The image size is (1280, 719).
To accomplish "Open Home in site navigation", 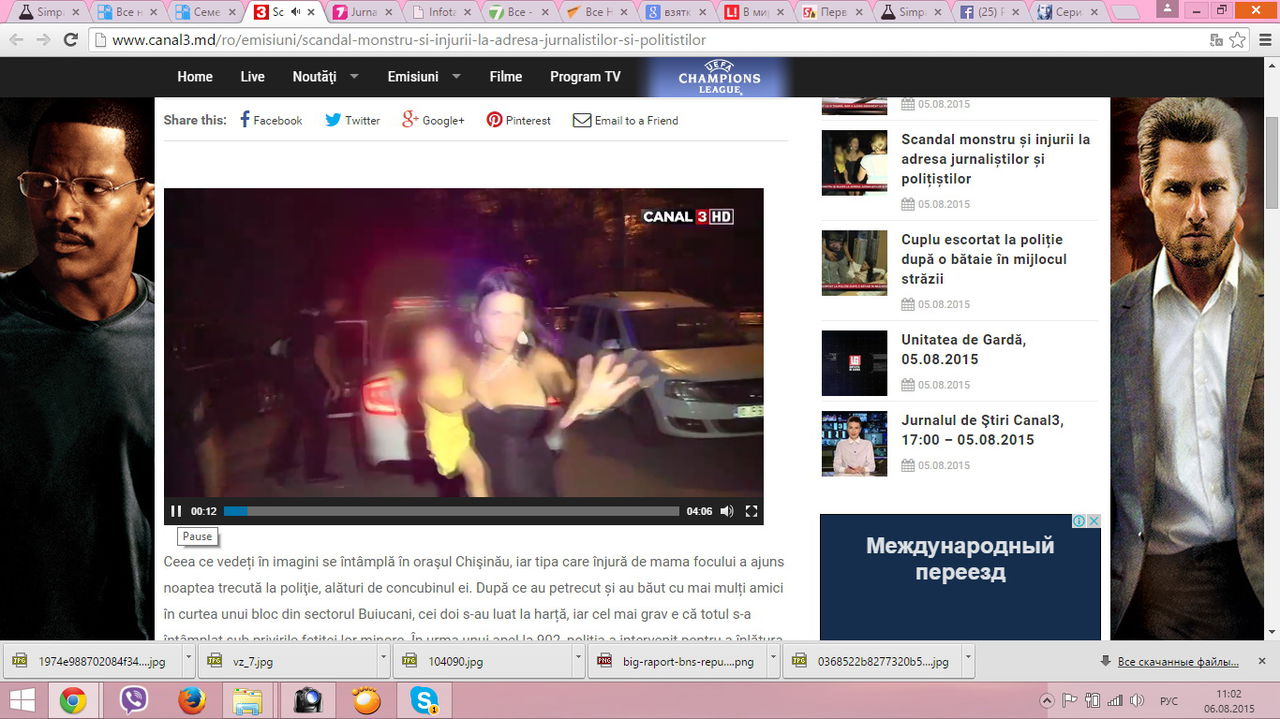I will 195,77.
